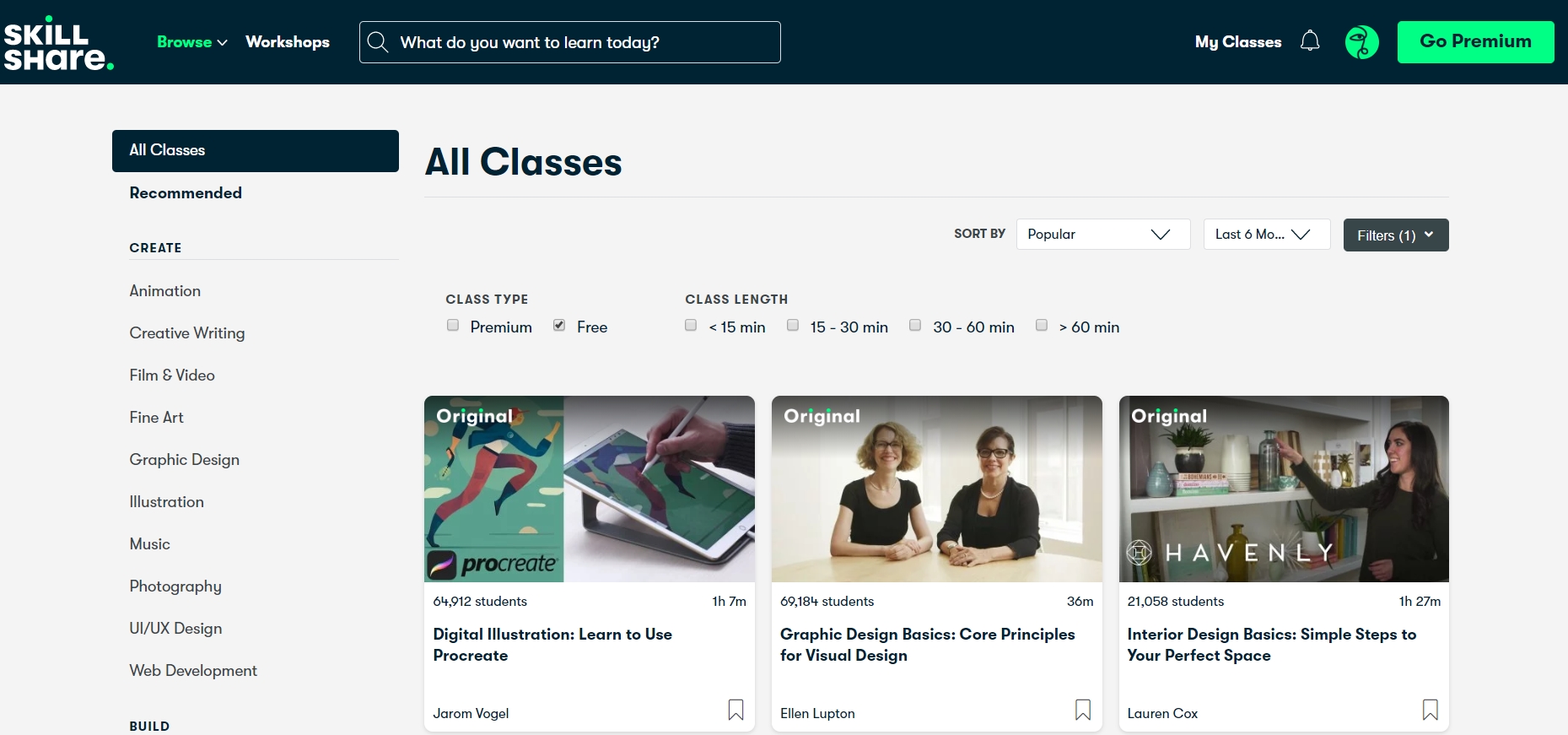Open the Film & Video category
The height and width of the screenshot is (735, 1568).
[172, 376]
